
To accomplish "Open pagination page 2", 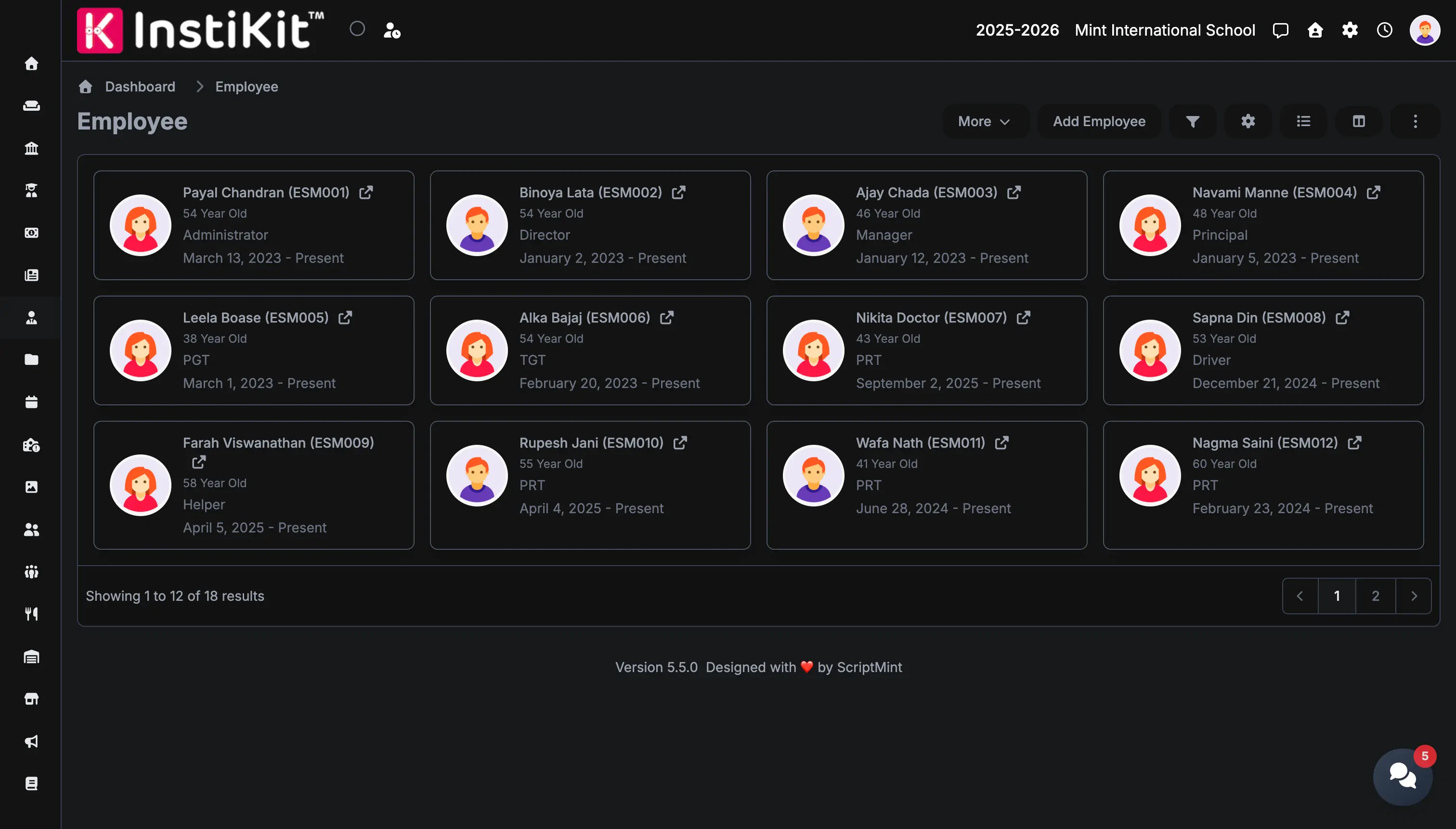I will (x=1375, y=596).
